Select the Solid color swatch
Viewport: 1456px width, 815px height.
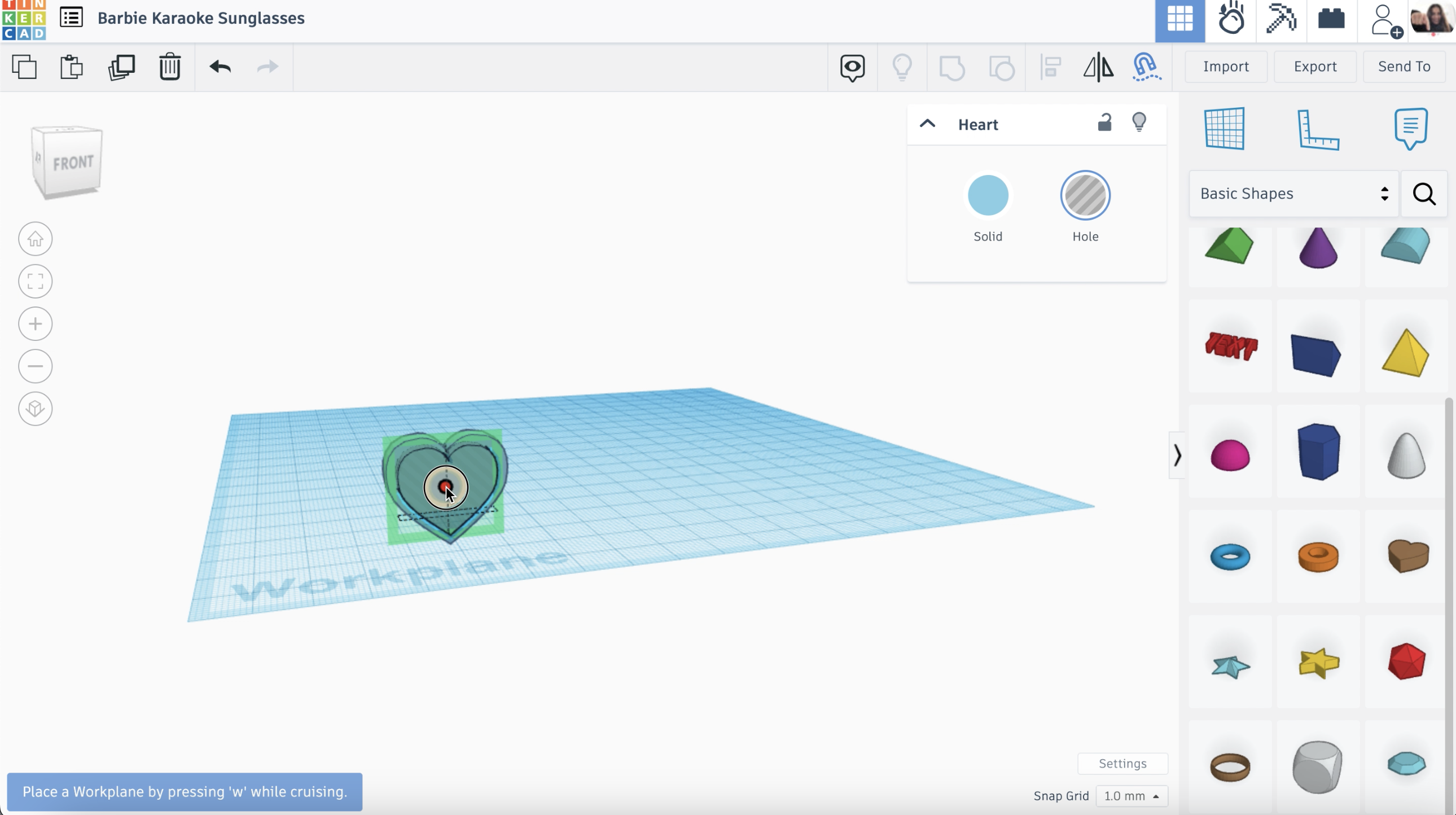987,195
